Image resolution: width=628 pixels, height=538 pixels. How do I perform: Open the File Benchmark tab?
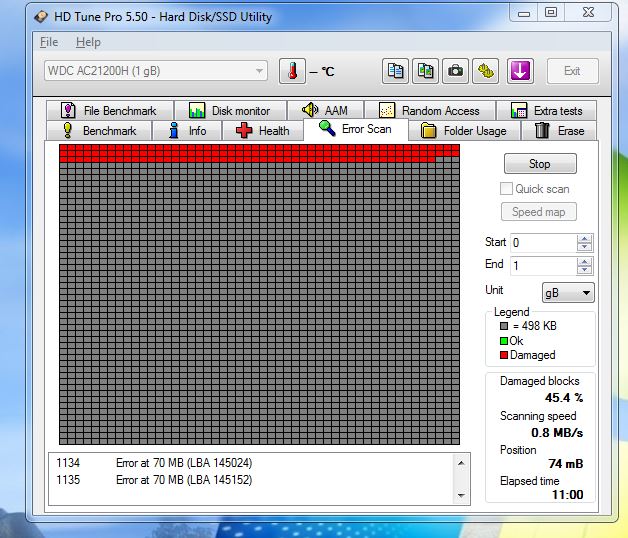pos(110,111)
